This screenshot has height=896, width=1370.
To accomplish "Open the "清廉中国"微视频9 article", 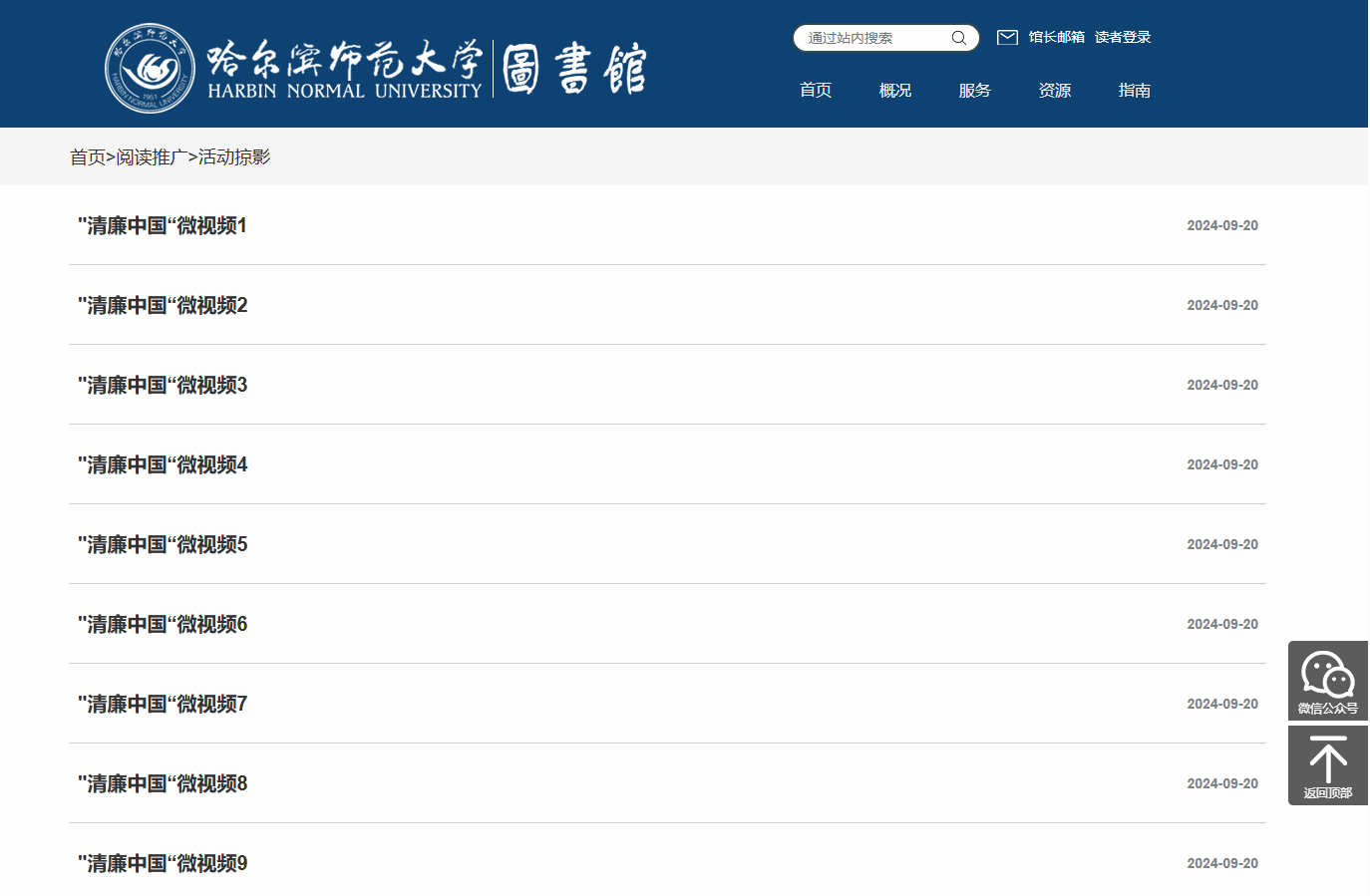I will [163, 864].
